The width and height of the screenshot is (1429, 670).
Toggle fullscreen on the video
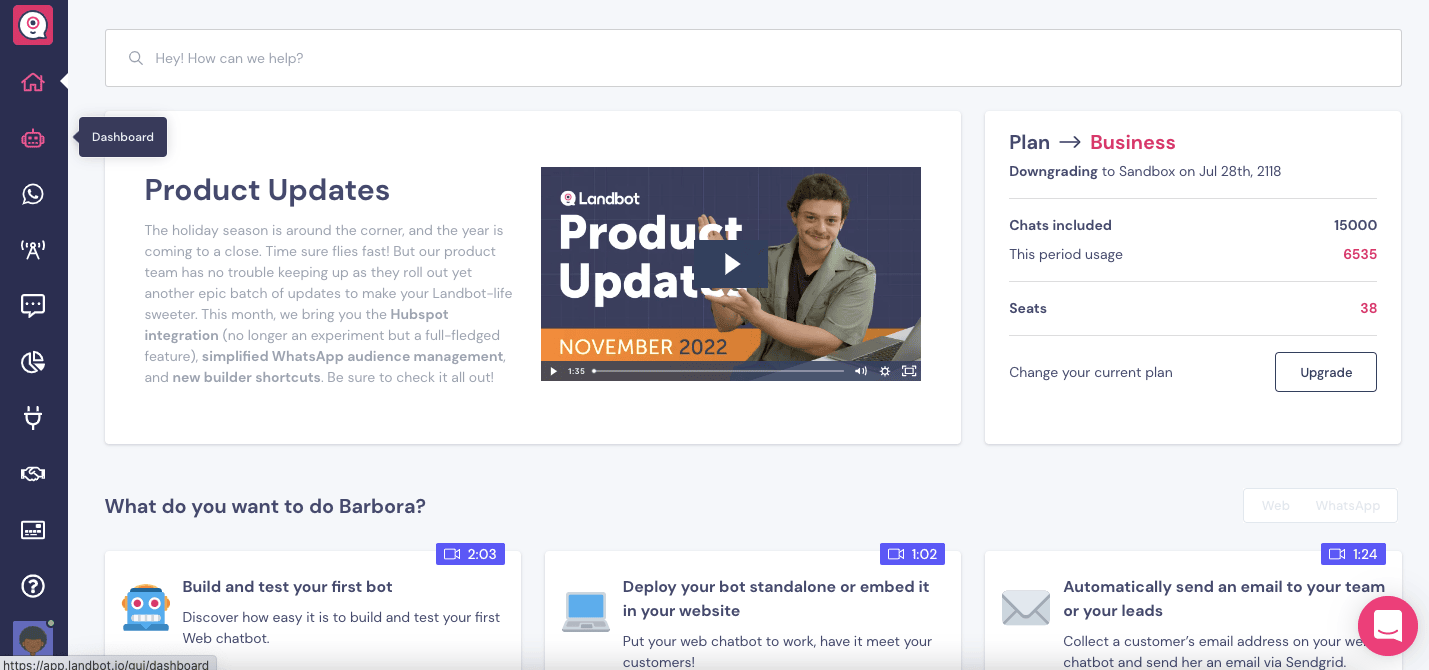[x=908, y=371]
